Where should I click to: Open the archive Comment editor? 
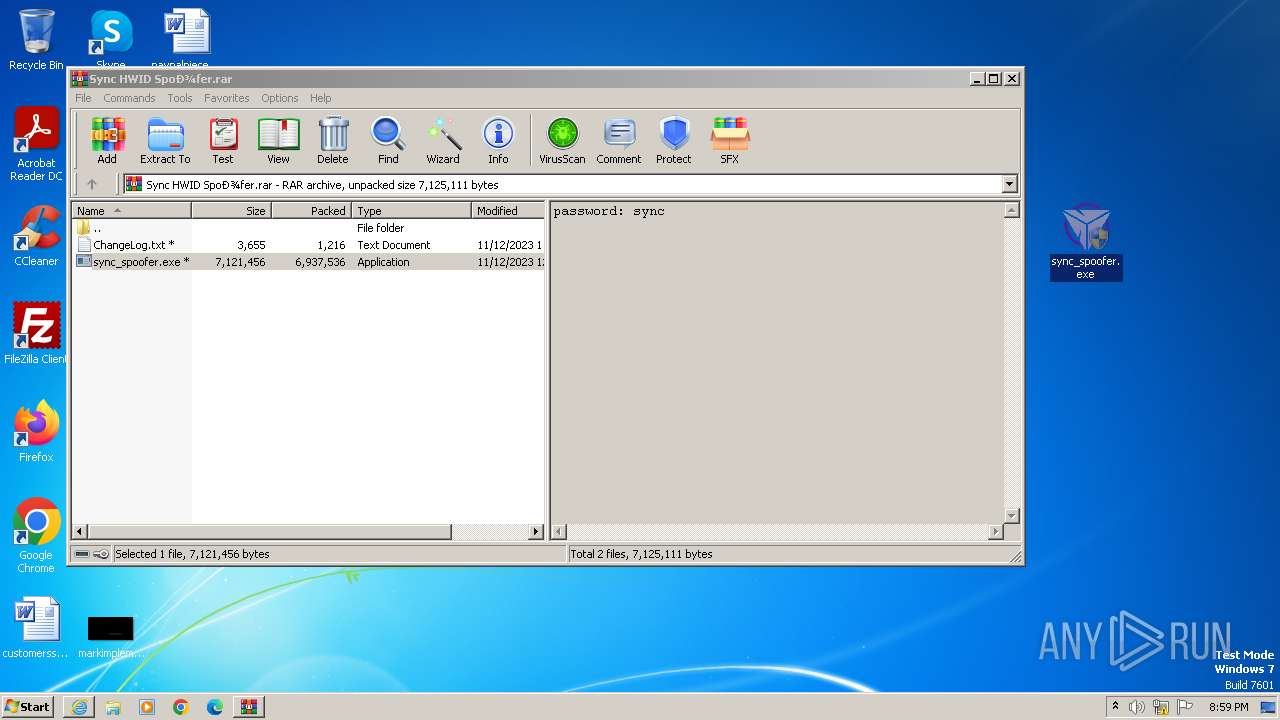click(x=619, y=140)
